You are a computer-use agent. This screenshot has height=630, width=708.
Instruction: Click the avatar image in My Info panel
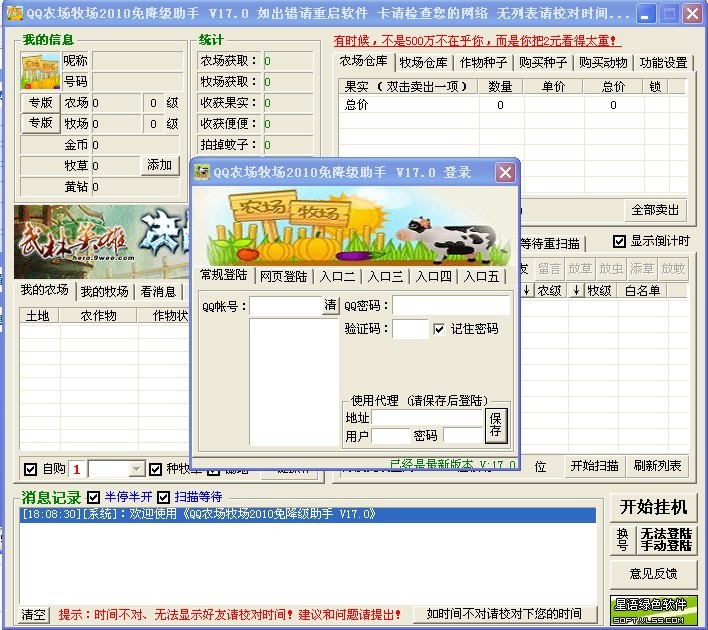coord(40,70)
